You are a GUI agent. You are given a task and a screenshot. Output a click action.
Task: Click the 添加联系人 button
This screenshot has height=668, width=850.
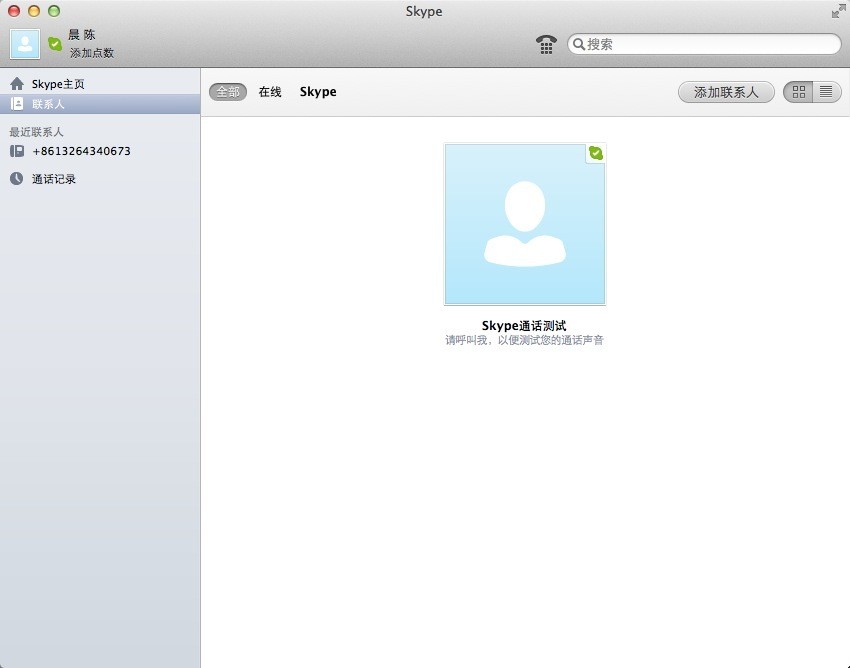click(726, 92)
